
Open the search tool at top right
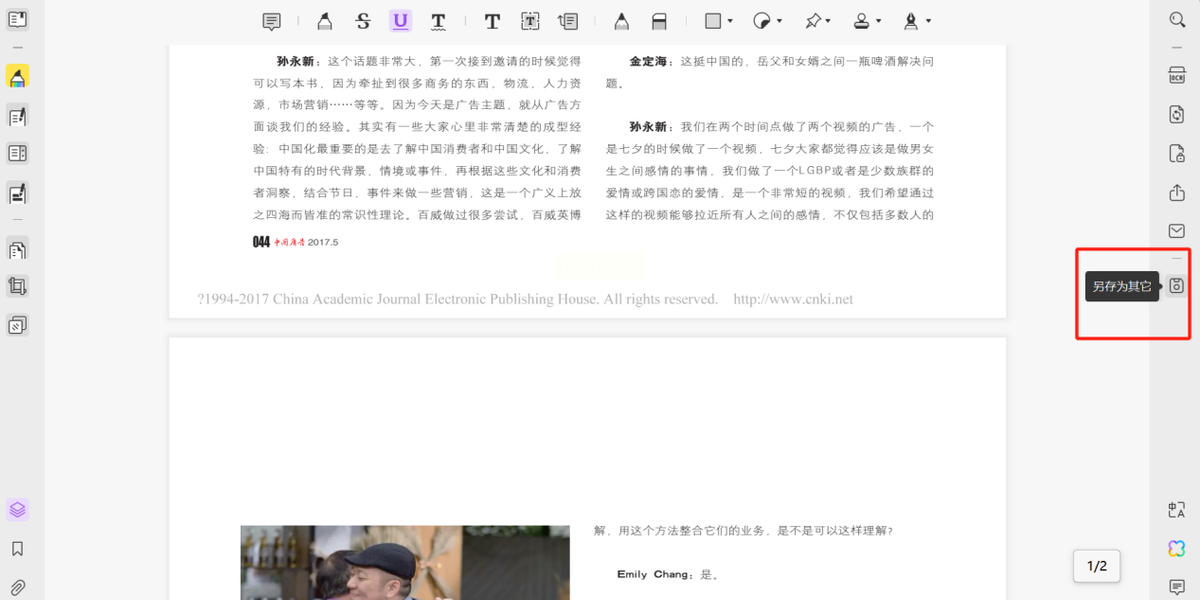tap(1176, 20)
